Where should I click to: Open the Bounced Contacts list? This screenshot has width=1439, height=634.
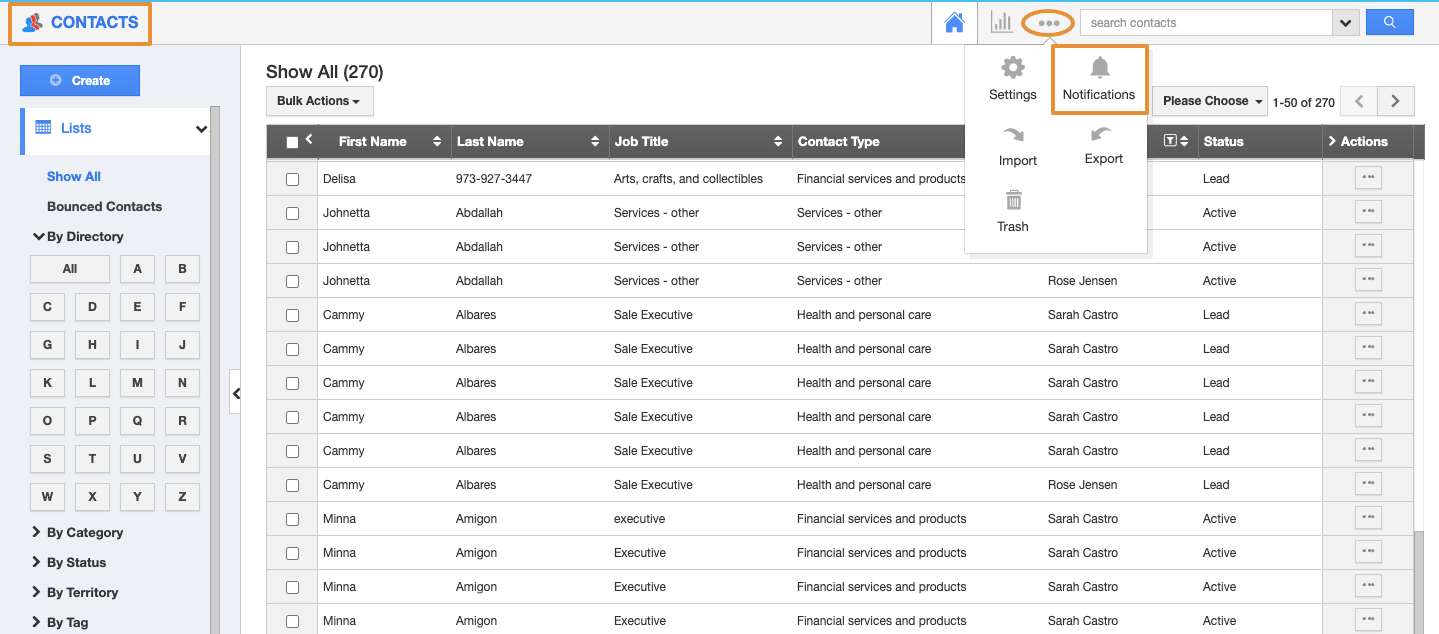(104, 207)
